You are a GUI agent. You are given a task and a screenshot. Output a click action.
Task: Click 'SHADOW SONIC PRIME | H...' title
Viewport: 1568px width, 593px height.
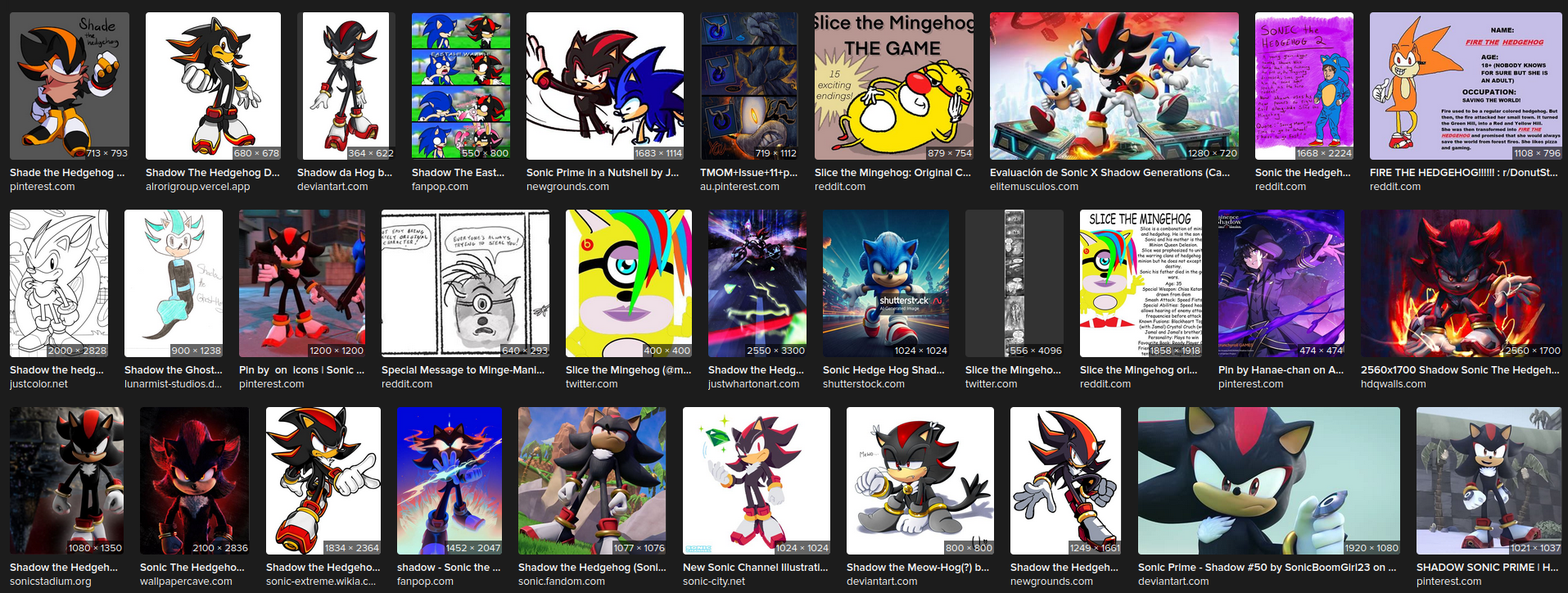pyautogui.click(x=1488, y=568)
